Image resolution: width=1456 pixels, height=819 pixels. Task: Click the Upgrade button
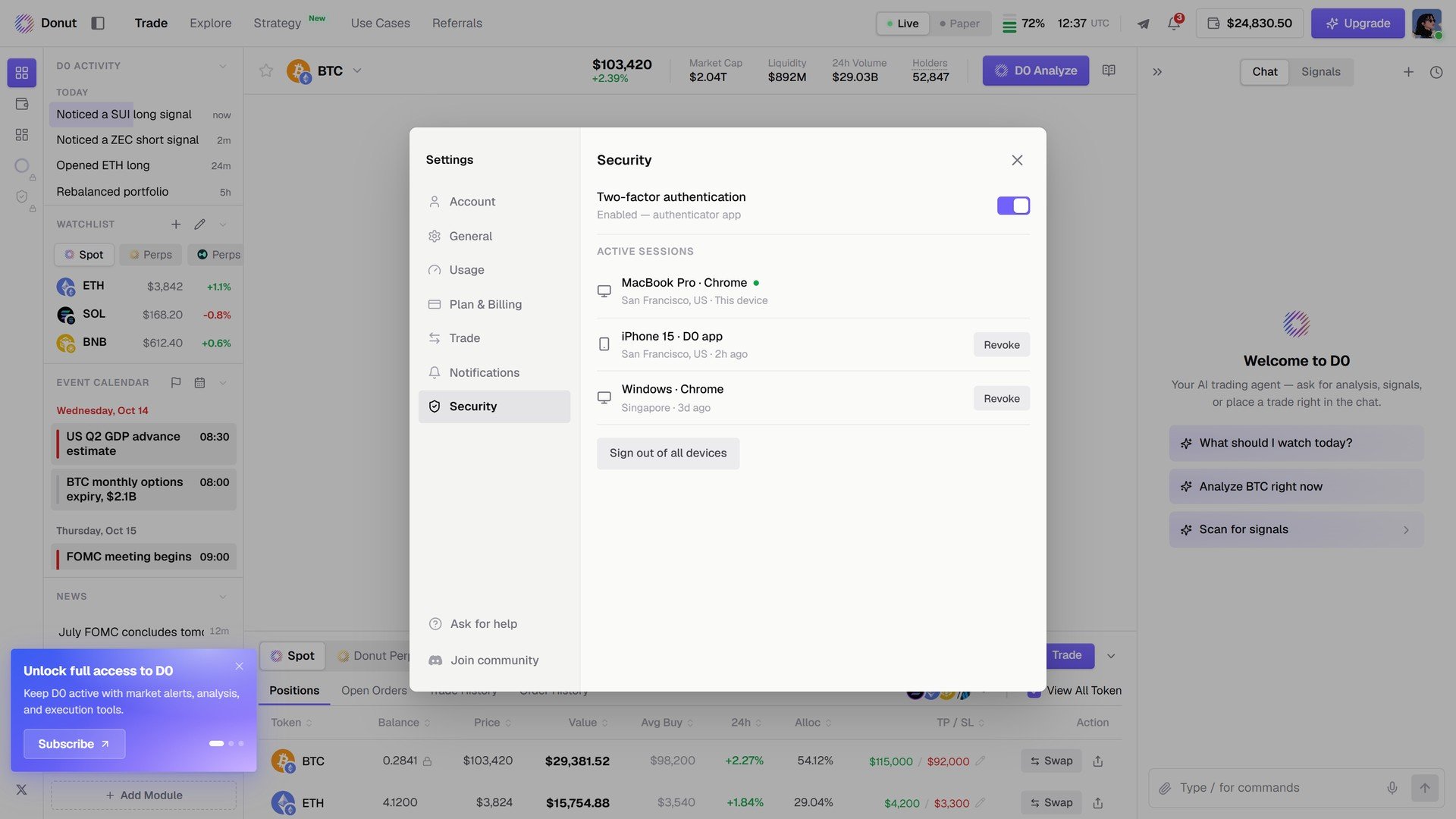(1357, 24)
